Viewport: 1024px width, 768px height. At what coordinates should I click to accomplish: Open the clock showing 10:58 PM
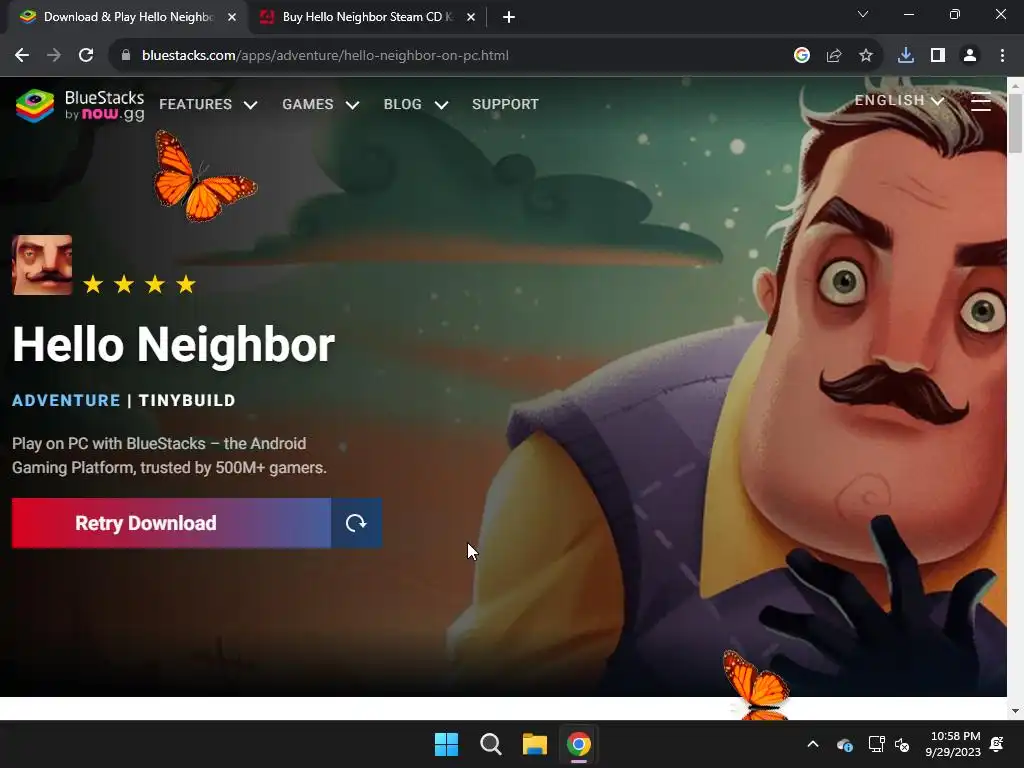tap(953, 744)
